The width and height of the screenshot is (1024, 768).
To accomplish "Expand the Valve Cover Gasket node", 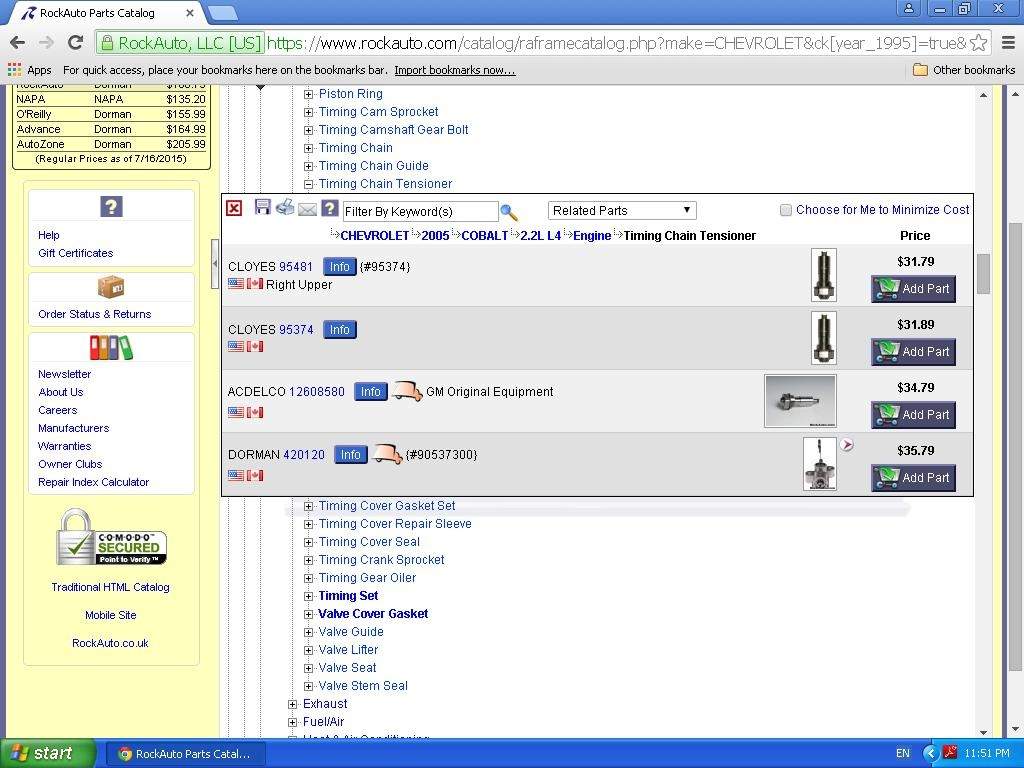I will click(308, 614).
